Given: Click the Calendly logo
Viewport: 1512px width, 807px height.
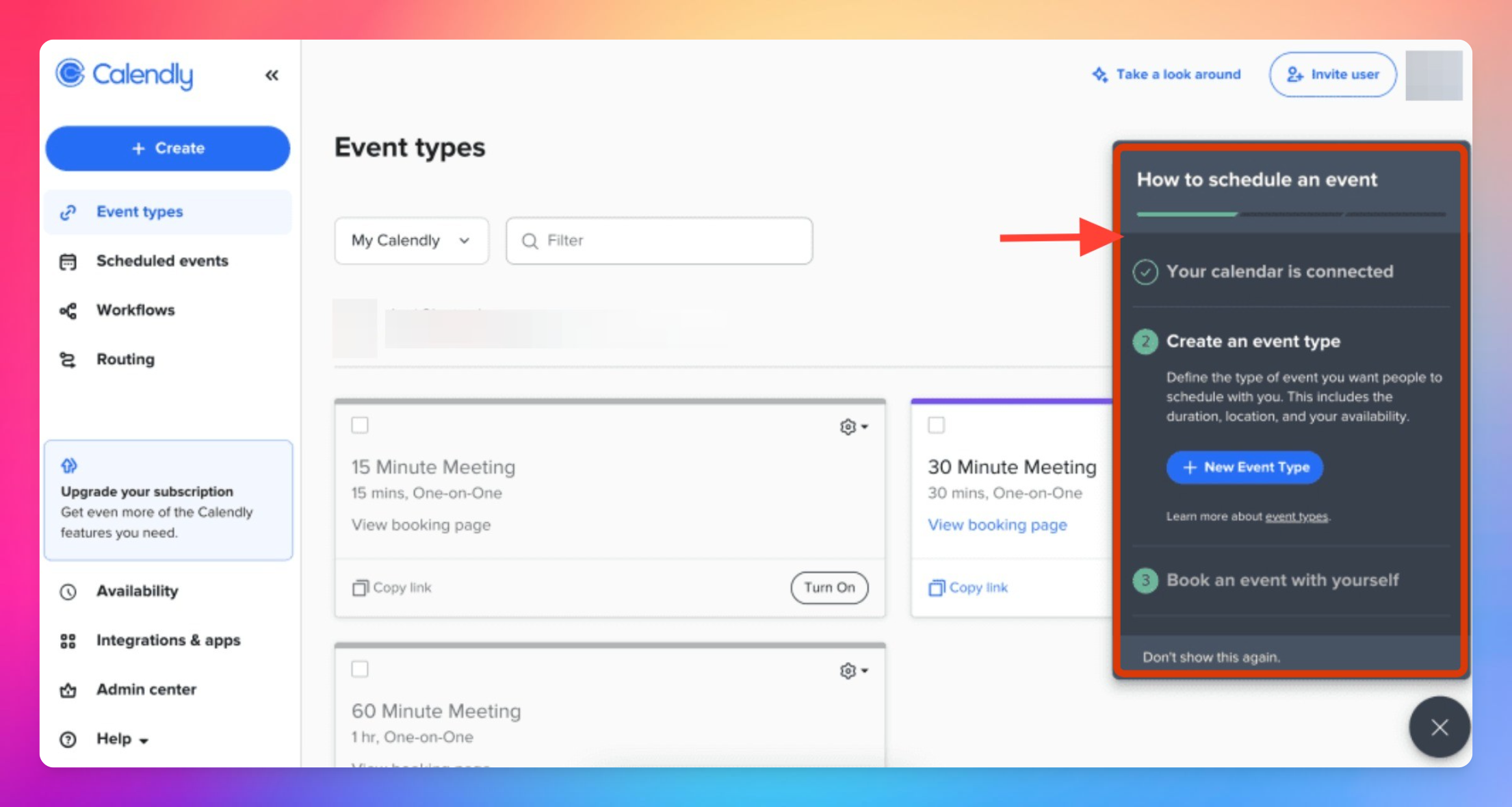Looking at the screenshot, I should click(x=125, y=74).
